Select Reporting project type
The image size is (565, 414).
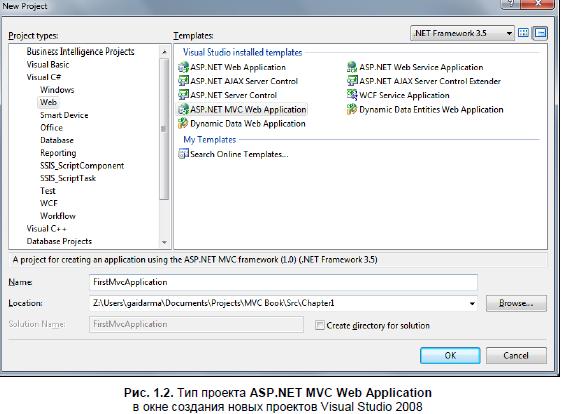click(58, 153)
